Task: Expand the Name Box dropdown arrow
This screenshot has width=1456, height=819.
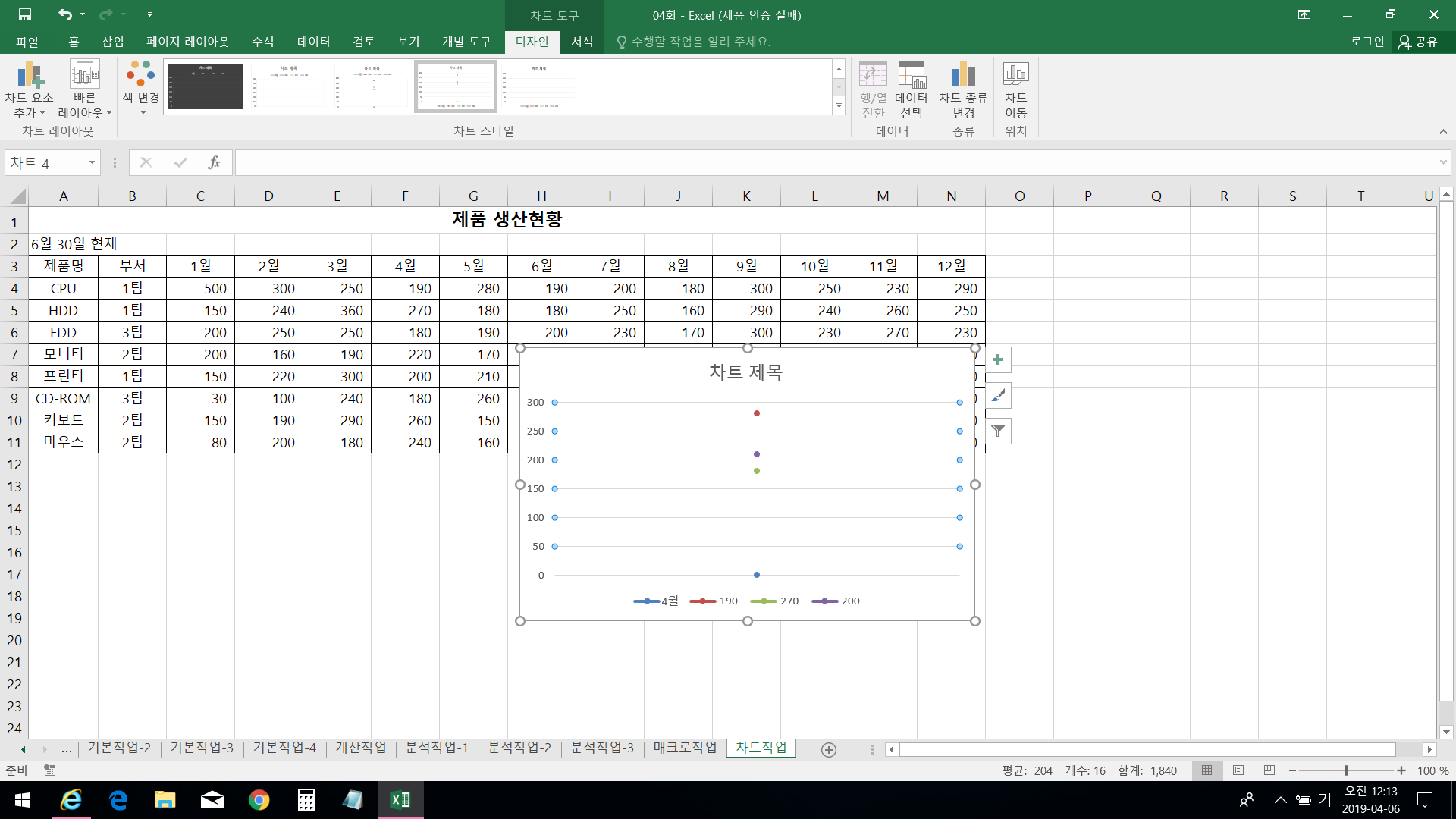Action: [92, 162]
